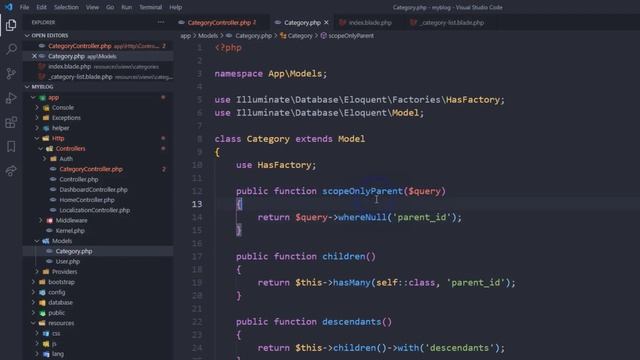
Task: Collapse the MYBLOG project section
Action: 27,87
